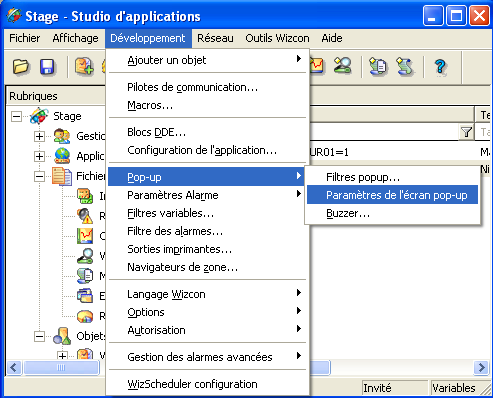Collapse the Stage root node

[x=16, y=116]
